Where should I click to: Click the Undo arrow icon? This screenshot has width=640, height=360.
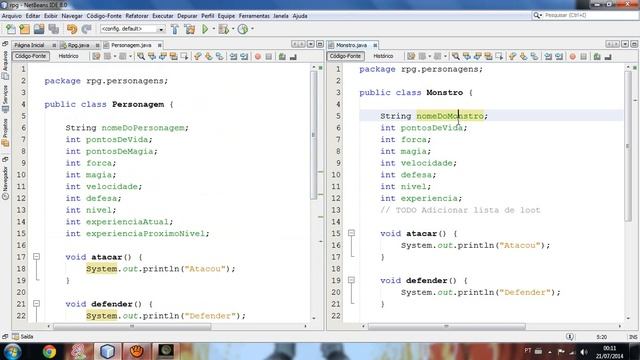tap(72, 29)
